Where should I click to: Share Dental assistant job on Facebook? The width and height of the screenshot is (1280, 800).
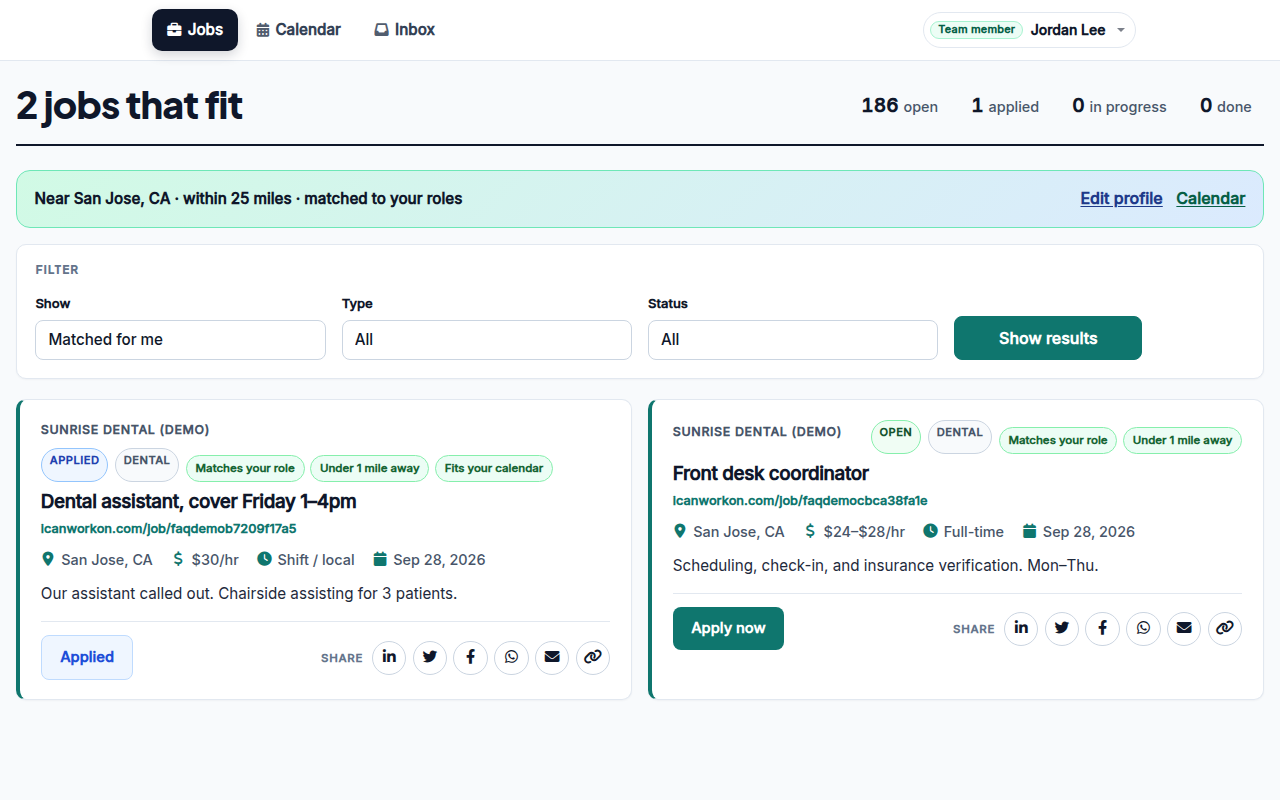(470, 658)
